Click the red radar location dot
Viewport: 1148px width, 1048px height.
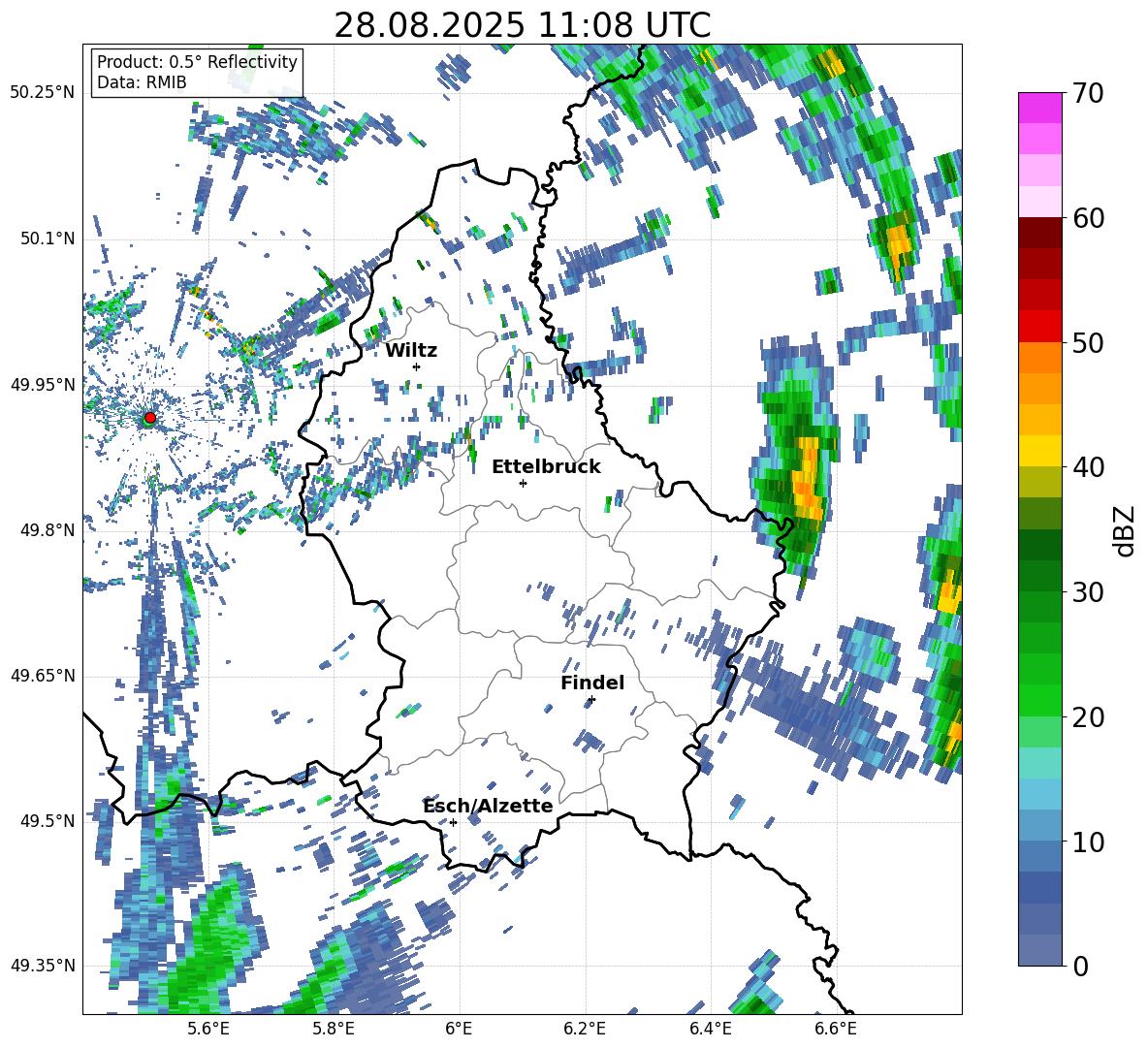150,418
